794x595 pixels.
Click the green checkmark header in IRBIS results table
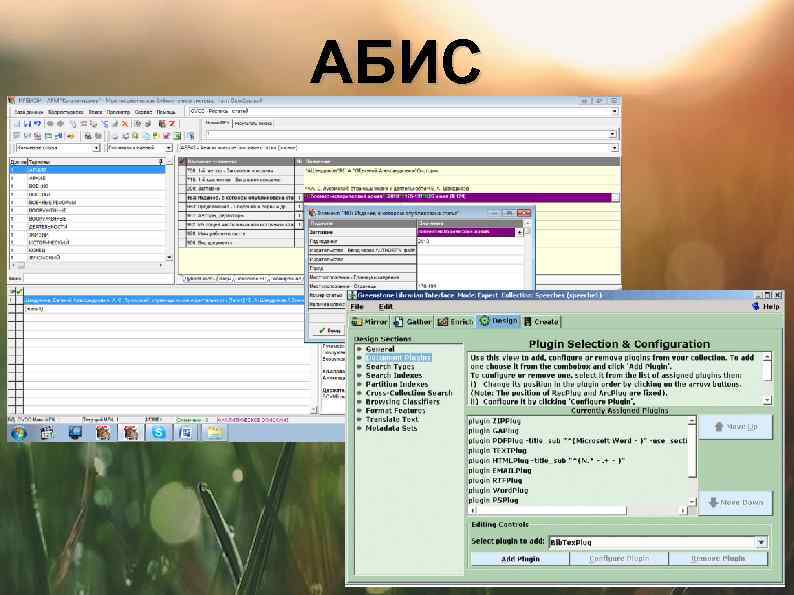click(x=20, y=292)
